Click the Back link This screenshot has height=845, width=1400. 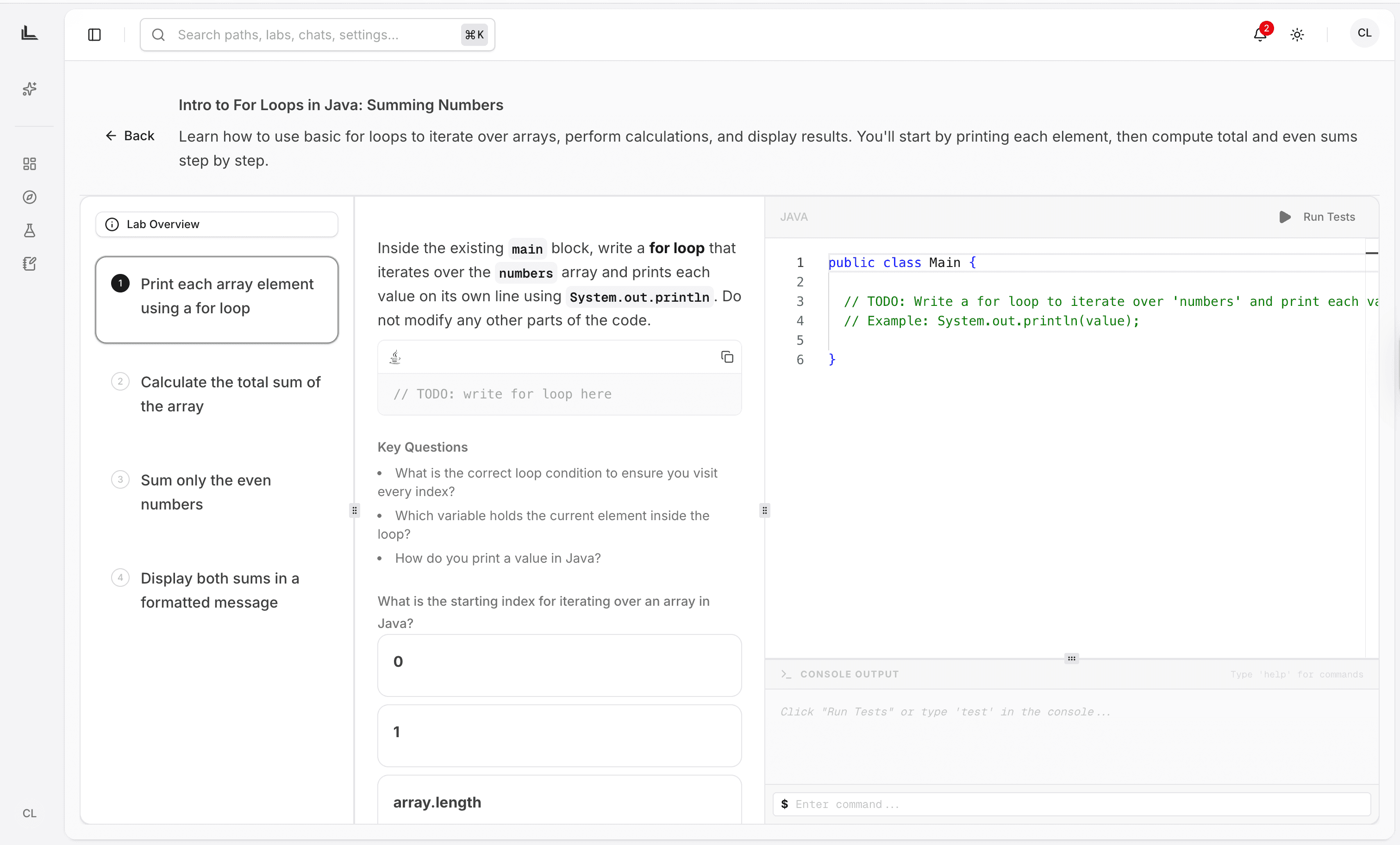point(130,136)
